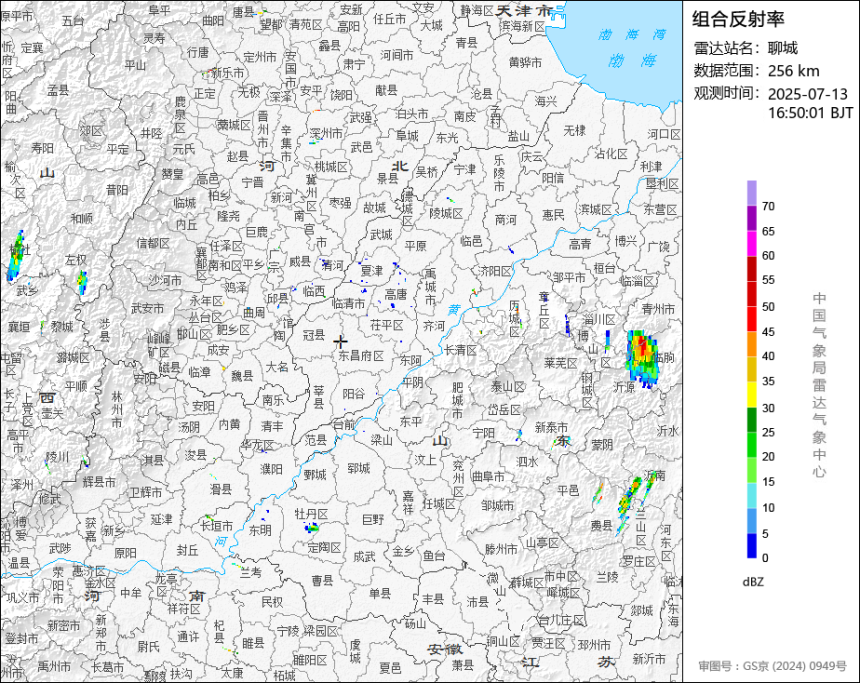Click the 渤海湾 sea label
This screenshot has height=683, width=860.
tap(632, 34)
